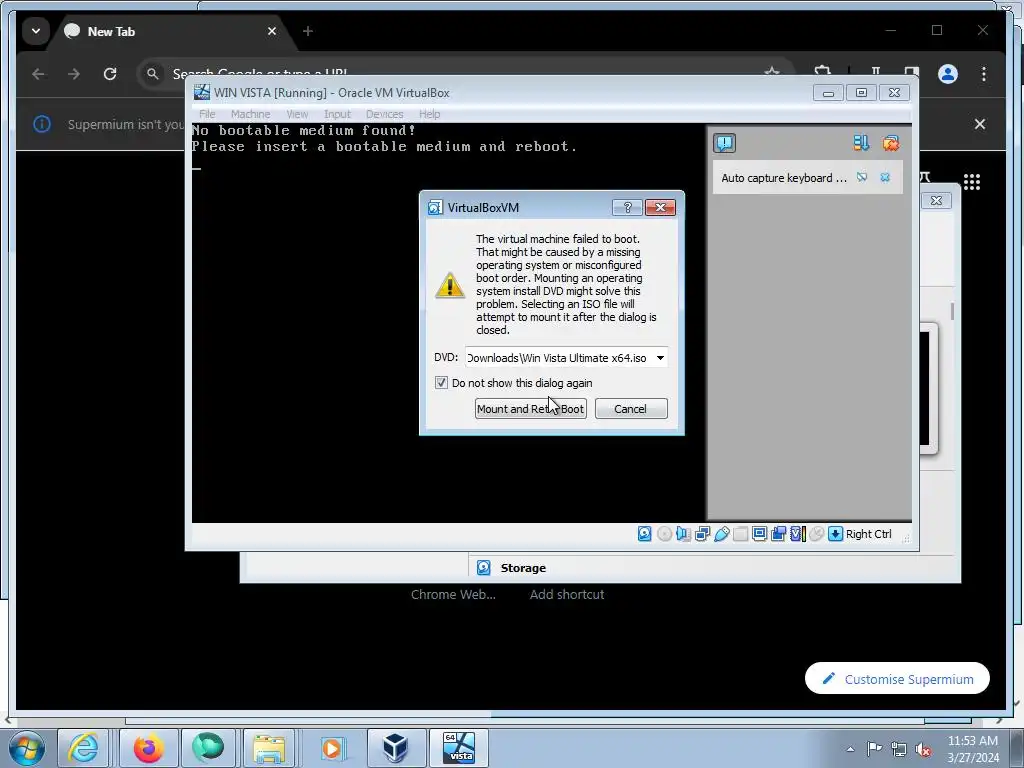Launch Internet Explorer from taskbar
The width and height of the screenshot is (1024, 768).
point(84,748)
